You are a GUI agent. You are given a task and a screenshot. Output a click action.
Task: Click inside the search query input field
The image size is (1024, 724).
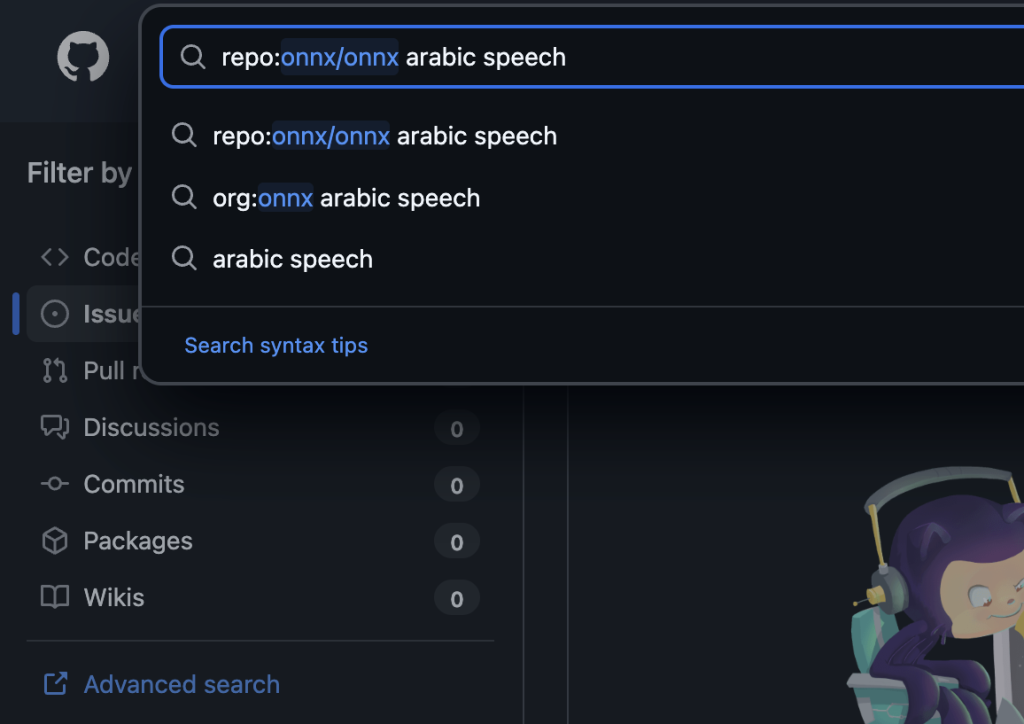click(x=700, y=57)
